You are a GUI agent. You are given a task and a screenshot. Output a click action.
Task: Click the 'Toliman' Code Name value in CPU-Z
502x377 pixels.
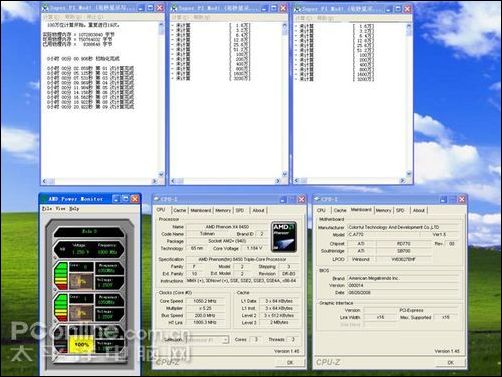(x=207, y=234)
